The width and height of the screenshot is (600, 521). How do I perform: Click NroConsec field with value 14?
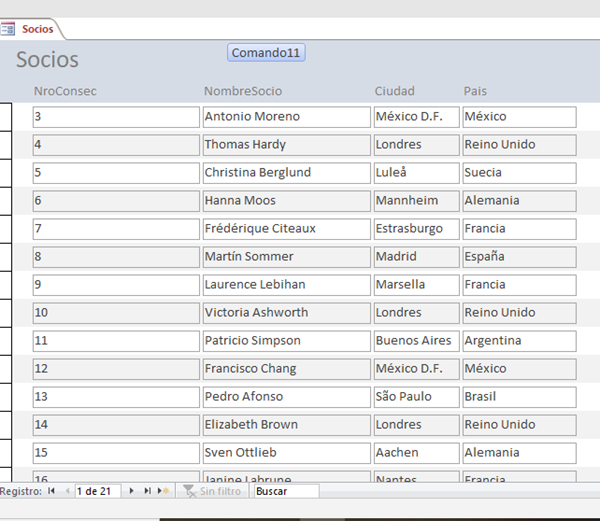pos(116,425)
